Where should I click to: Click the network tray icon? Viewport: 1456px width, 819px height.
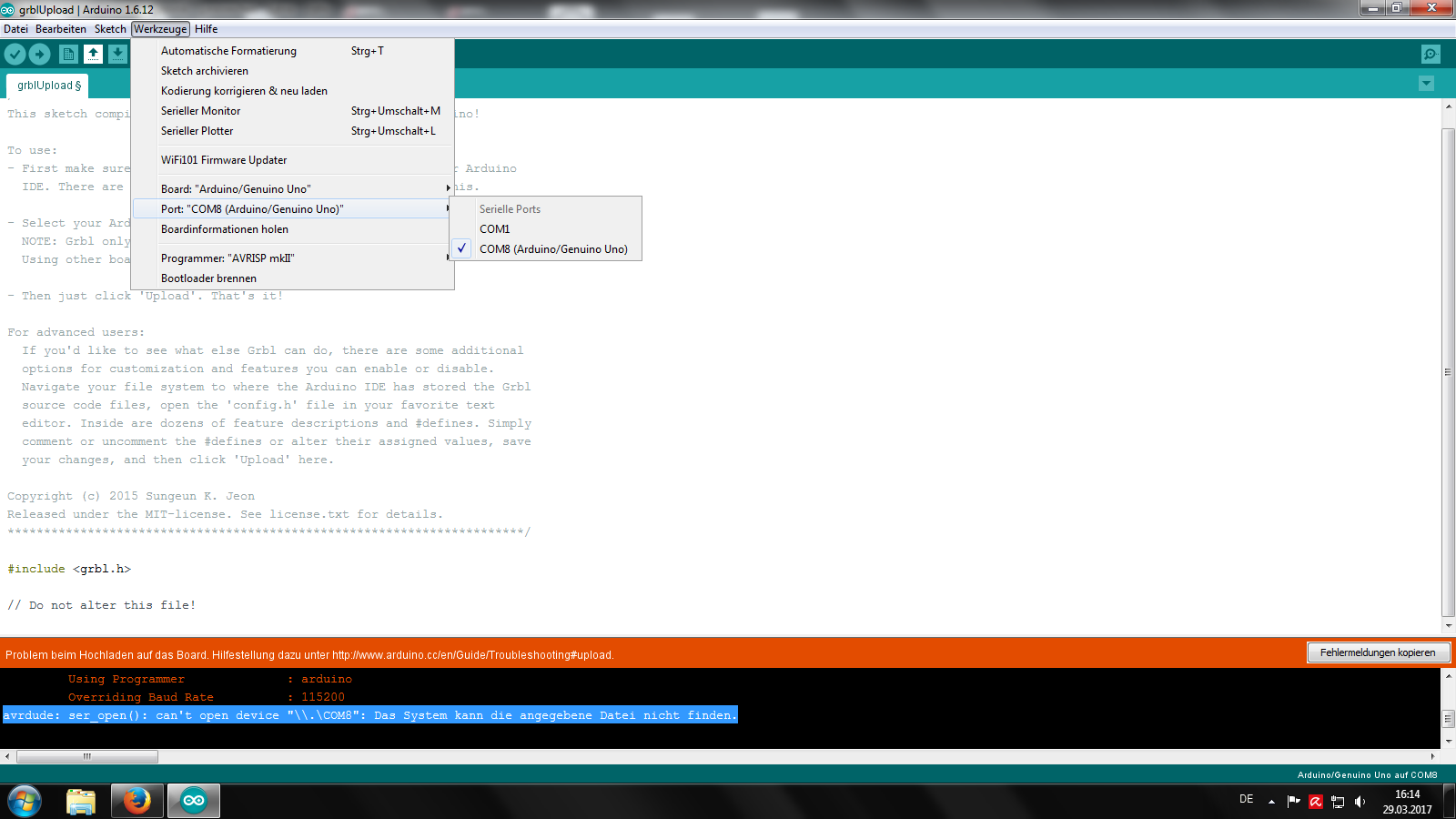click(x=1338, y=802)
